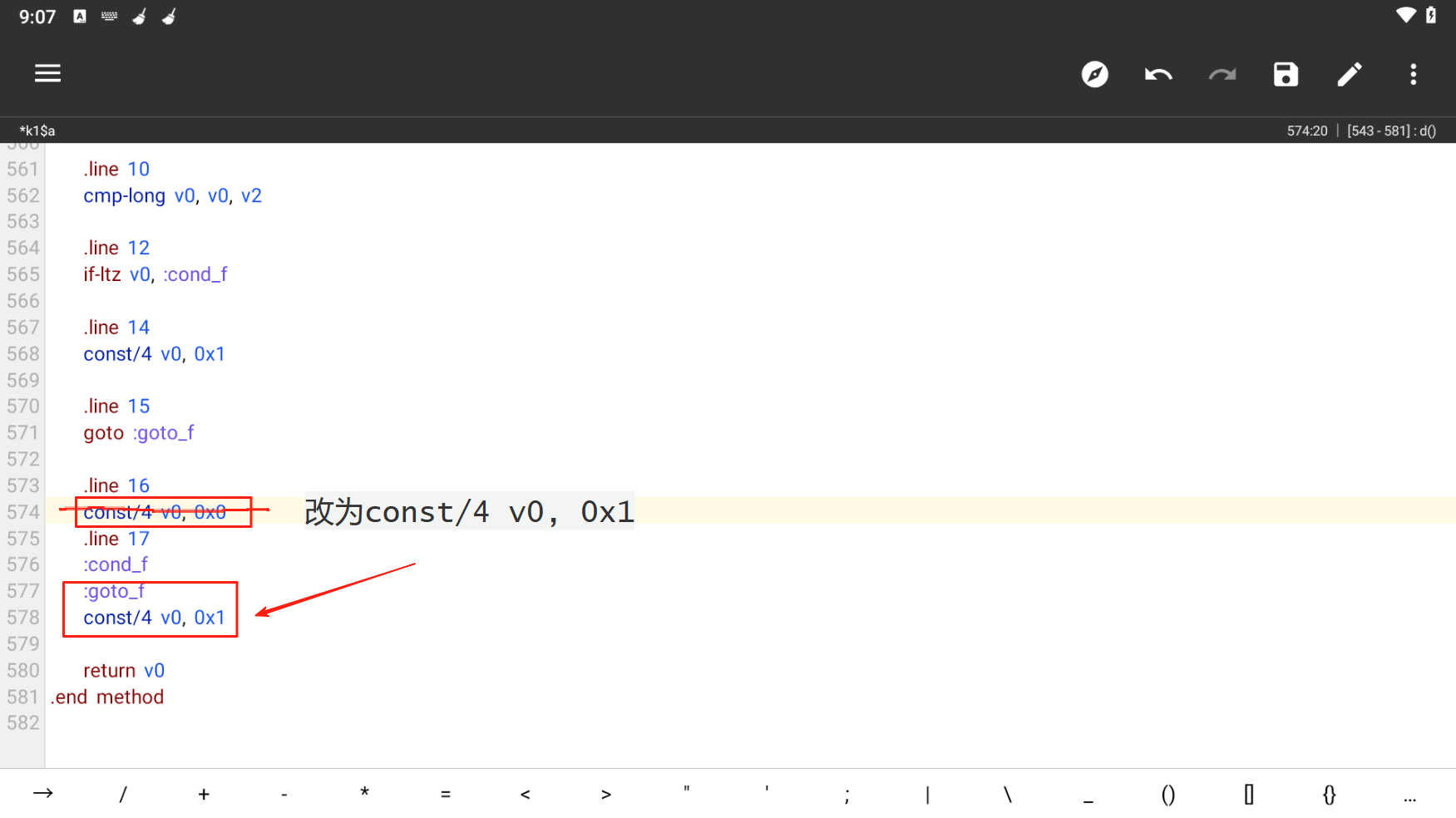Select line number 580 in gutter
Screen dimensions: 1456x818
tap(23, 671)
